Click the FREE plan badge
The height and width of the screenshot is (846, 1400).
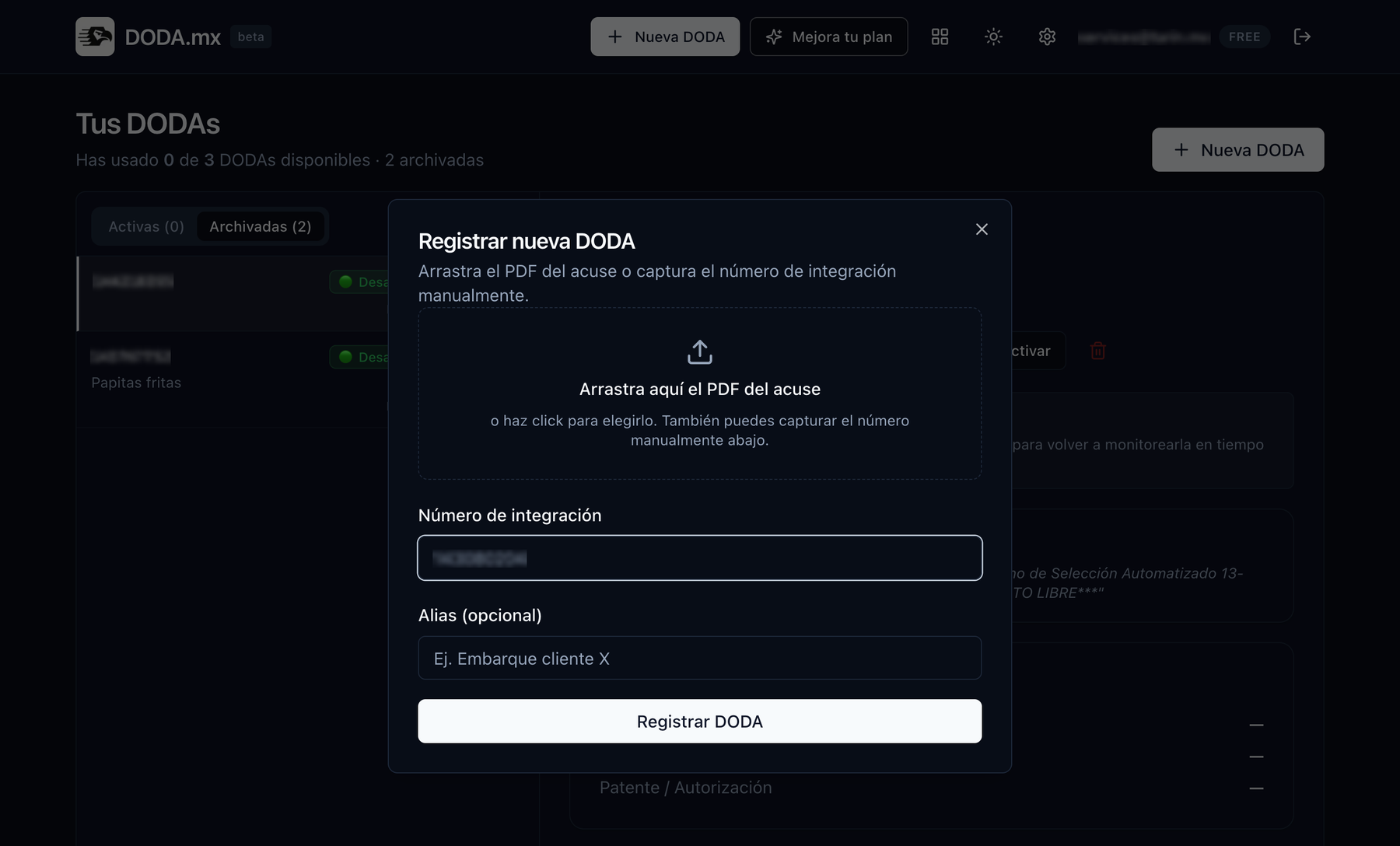coord(1244,37)
